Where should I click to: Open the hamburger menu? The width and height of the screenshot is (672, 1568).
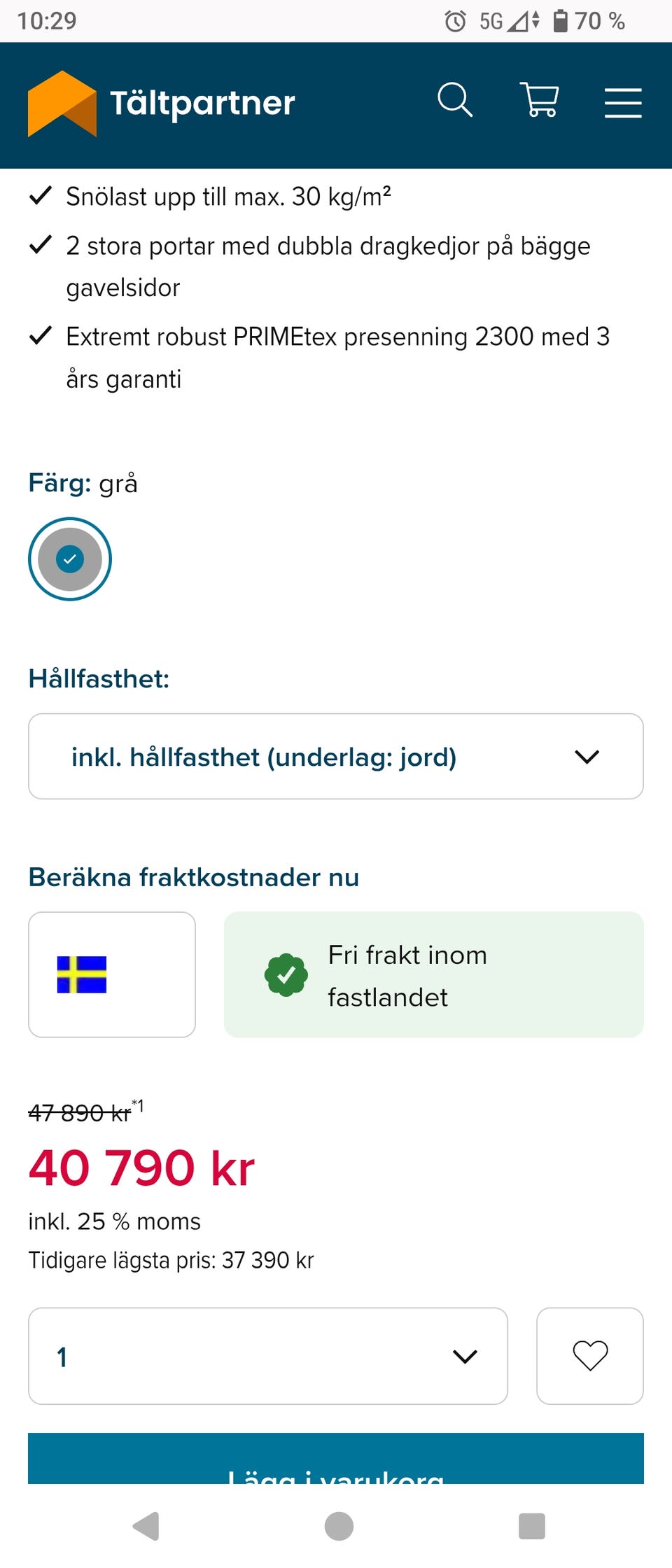pos(623,103)
